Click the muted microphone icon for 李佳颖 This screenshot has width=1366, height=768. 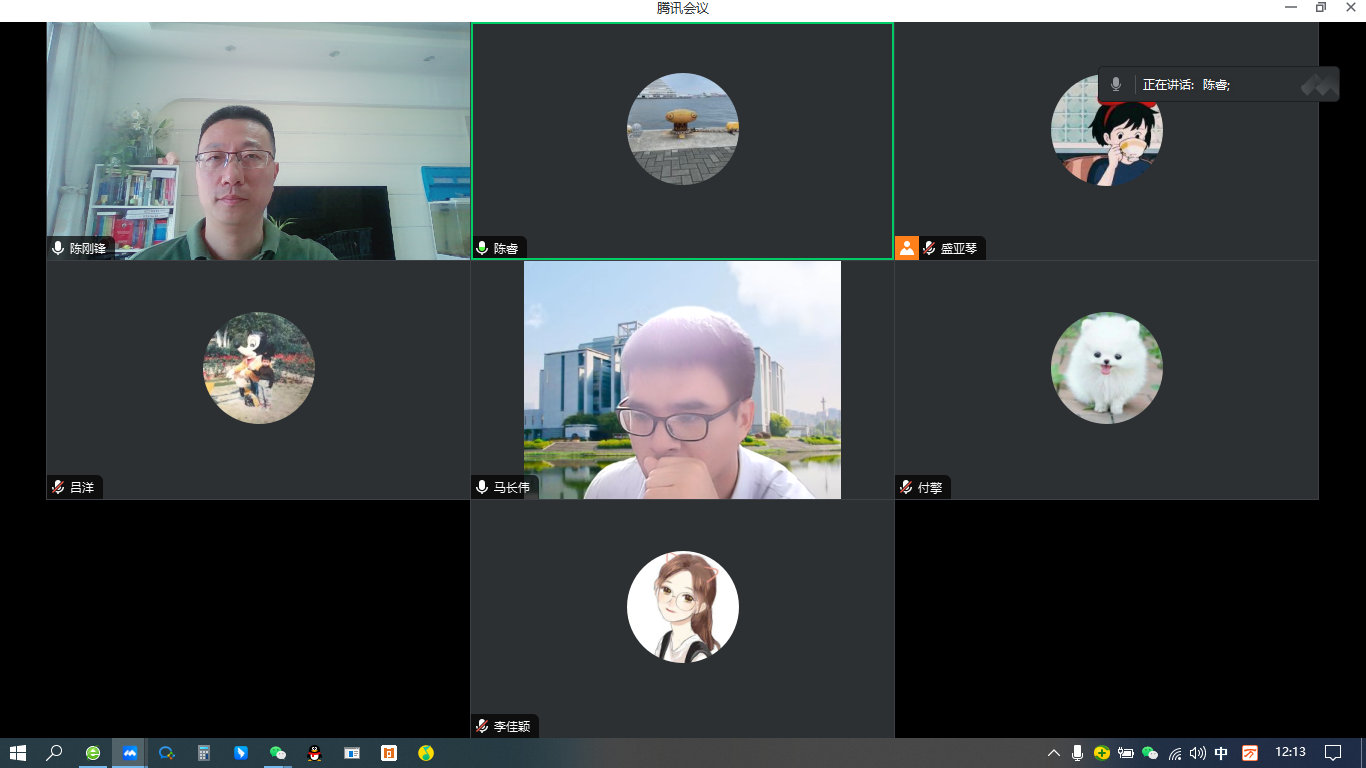click(x=482, y=727)
